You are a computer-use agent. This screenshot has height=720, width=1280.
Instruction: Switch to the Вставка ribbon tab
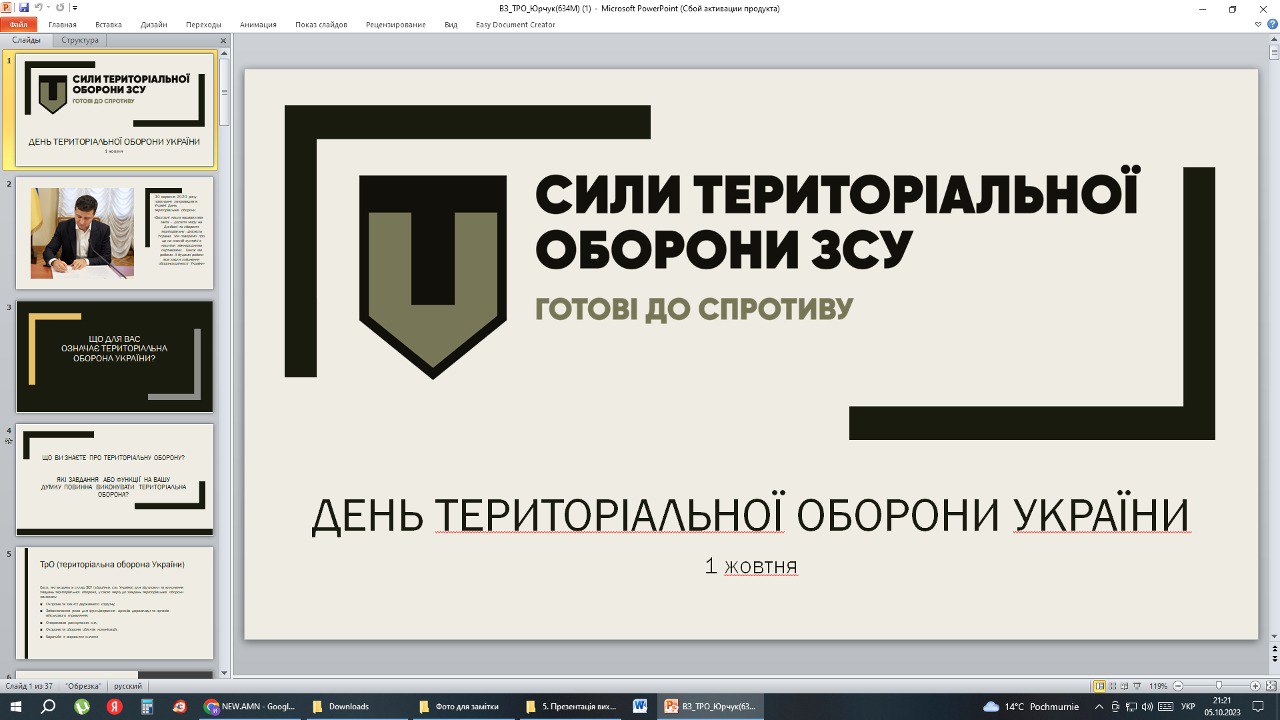coord(109,24)
